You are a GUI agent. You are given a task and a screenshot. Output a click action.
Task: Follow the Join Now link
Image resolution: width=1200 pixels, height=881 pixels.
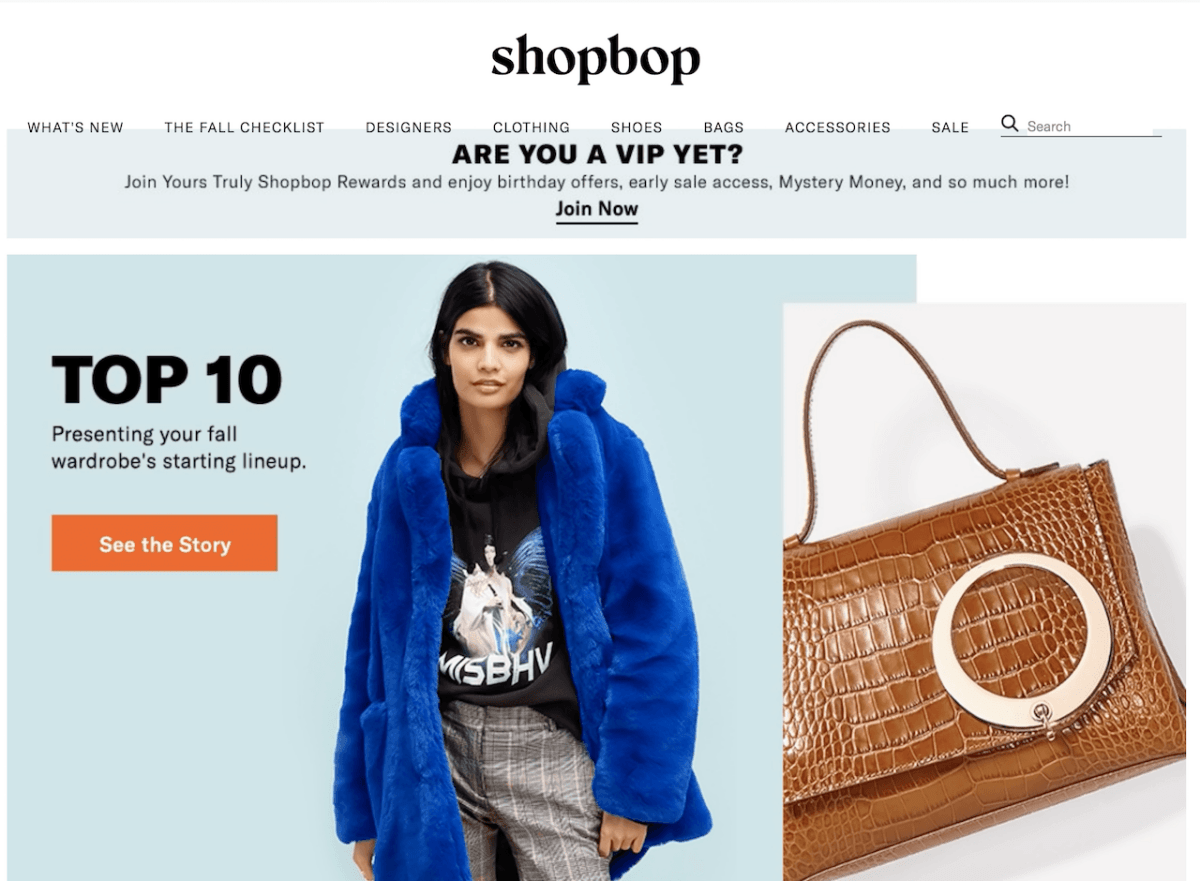pos(597,209)
